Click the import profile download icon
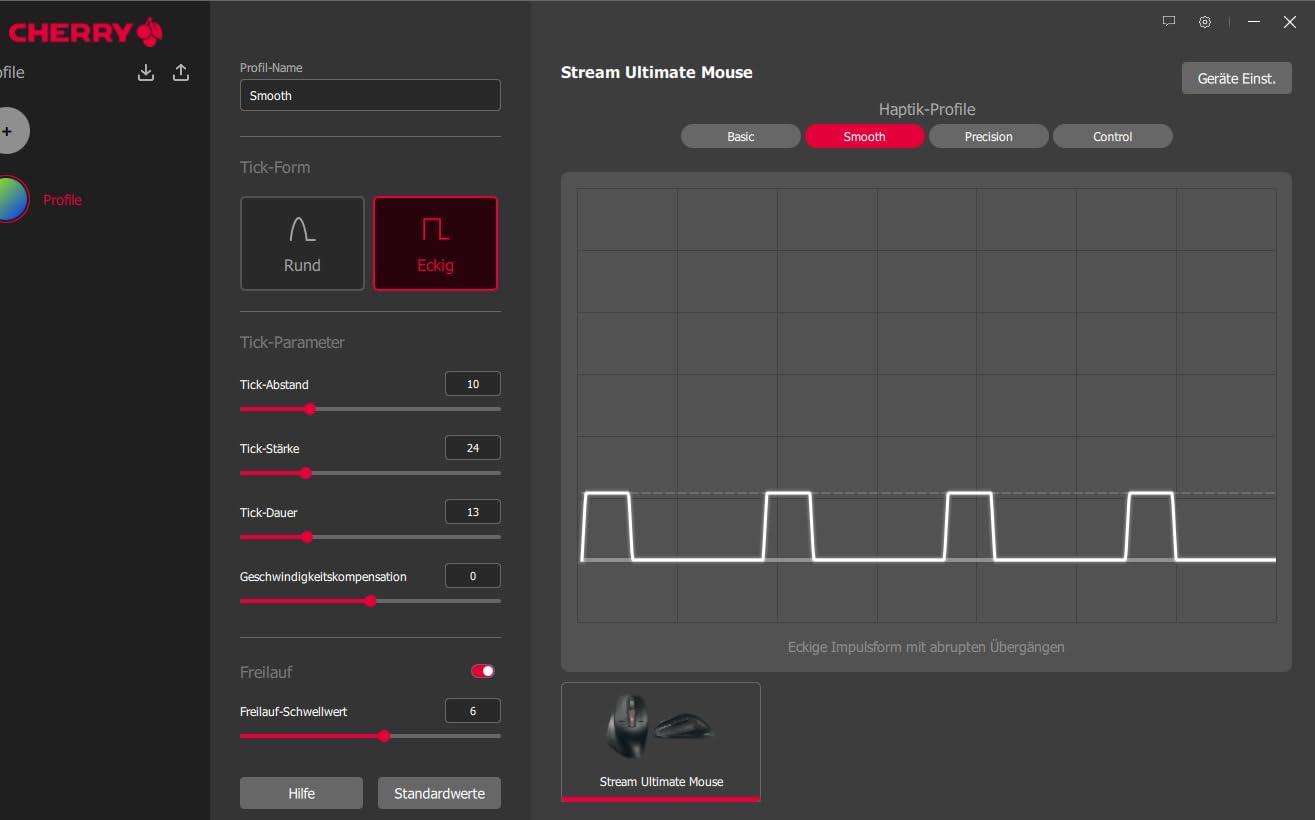The width and height of the screenshot is (1315, 820). click(x=146, y=72)
